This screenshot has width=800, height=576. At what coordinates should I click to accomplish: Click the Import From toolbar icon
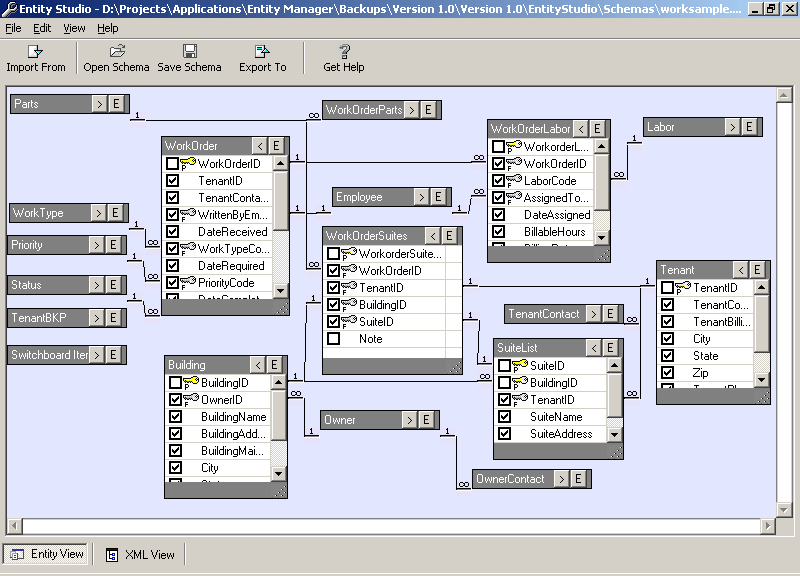click(x=36, y=51)
